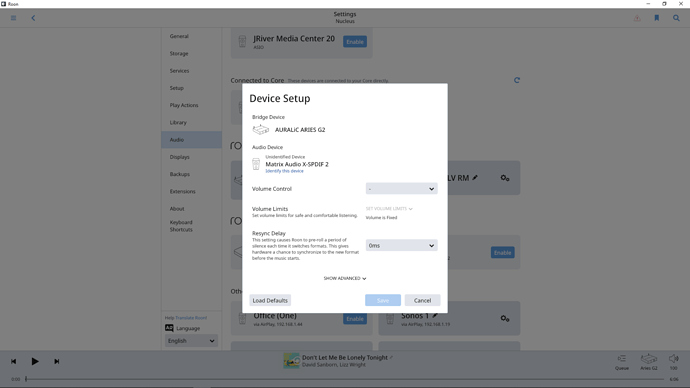The width and height of the screenshot is (690, 388).
Task: Open About settings tab
Action: (x=191, y=209)
